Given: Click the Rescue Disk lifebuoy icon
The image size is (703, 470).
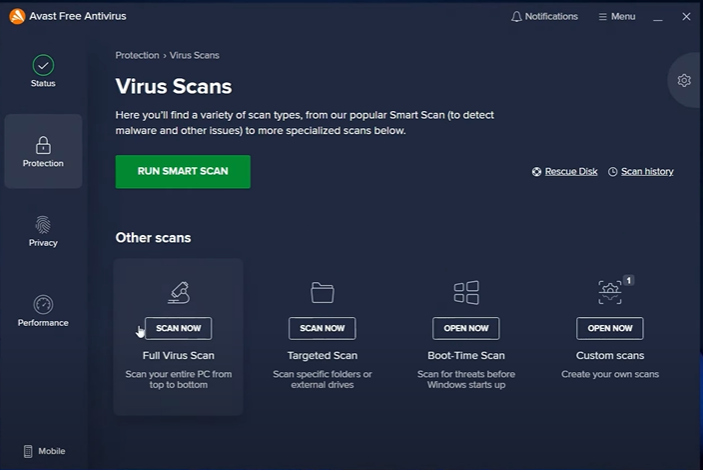Looking at the screenshot, I should [536, 172].
